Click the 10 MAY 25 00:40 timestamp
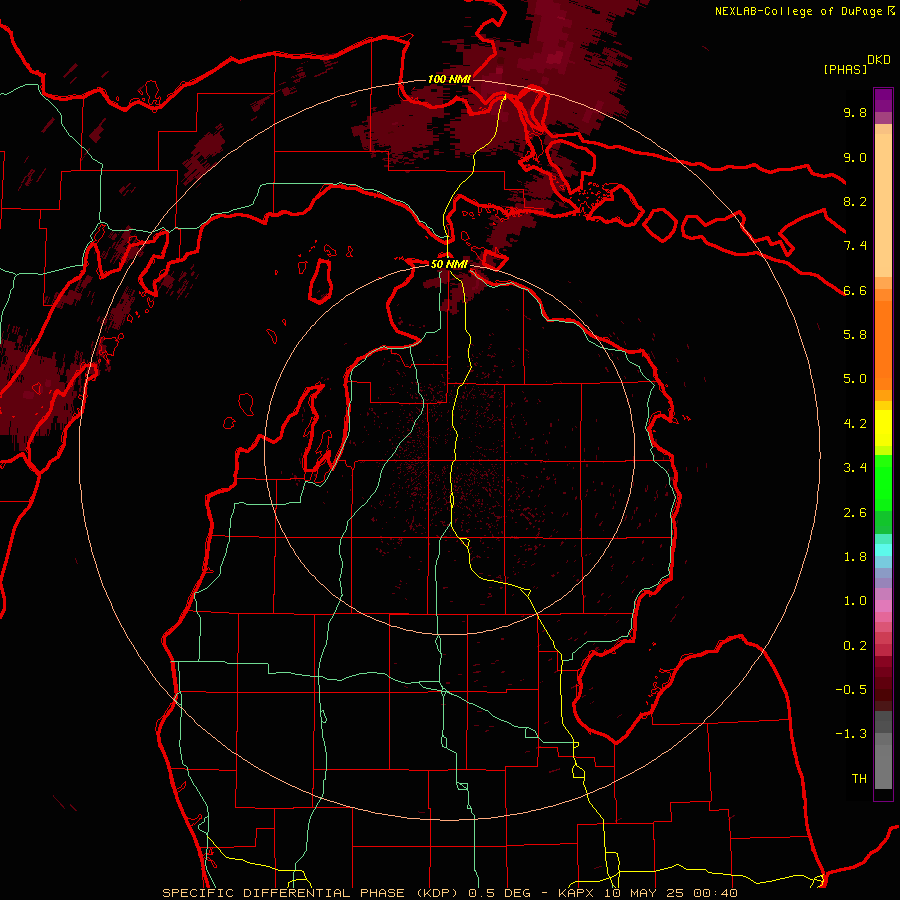The height and width of the screenshot is (900, 900). [x=670, y=893]
